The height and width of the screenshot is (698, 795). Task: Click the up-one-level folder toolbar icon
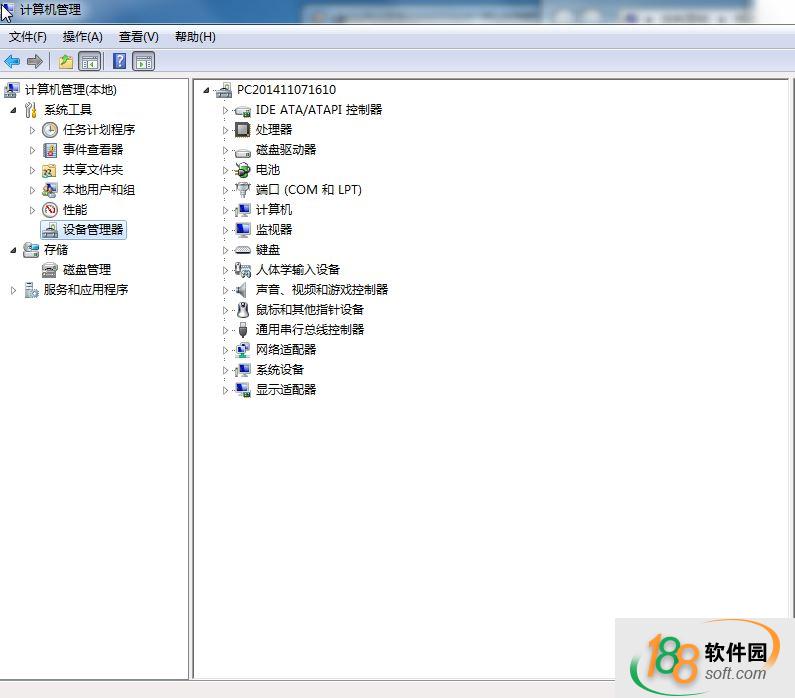pyautogui.click(x=66, y=61)
